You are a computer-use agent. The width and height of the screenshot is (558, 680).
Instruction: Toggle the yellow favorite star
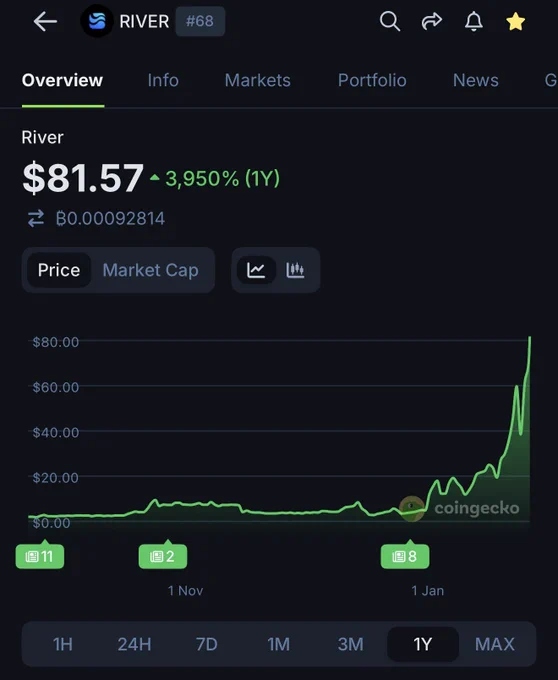pyautogui.click(x=516, y=21)
